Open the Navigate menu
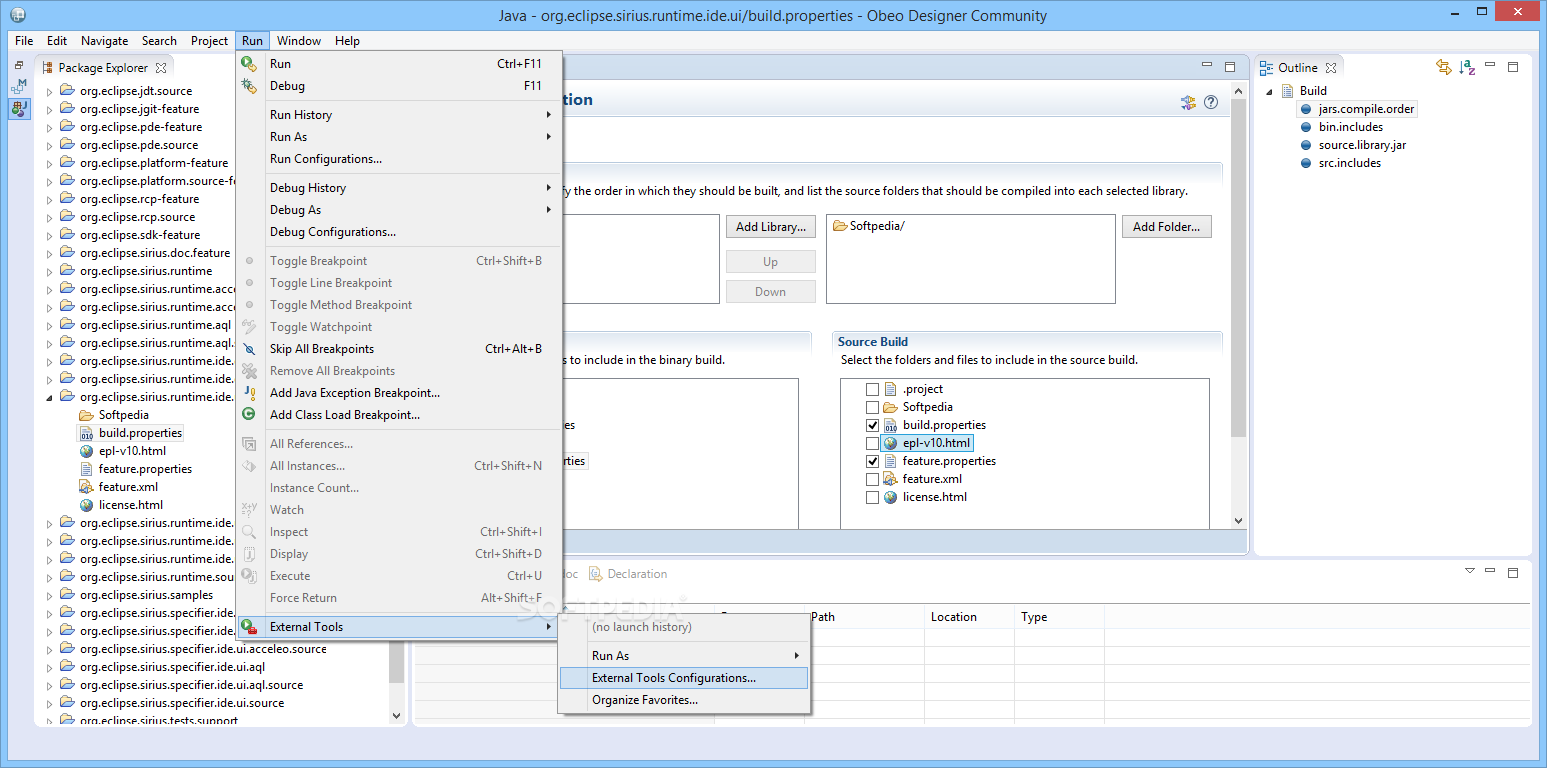Screen dimensions: 1547x768 point(104,41)
